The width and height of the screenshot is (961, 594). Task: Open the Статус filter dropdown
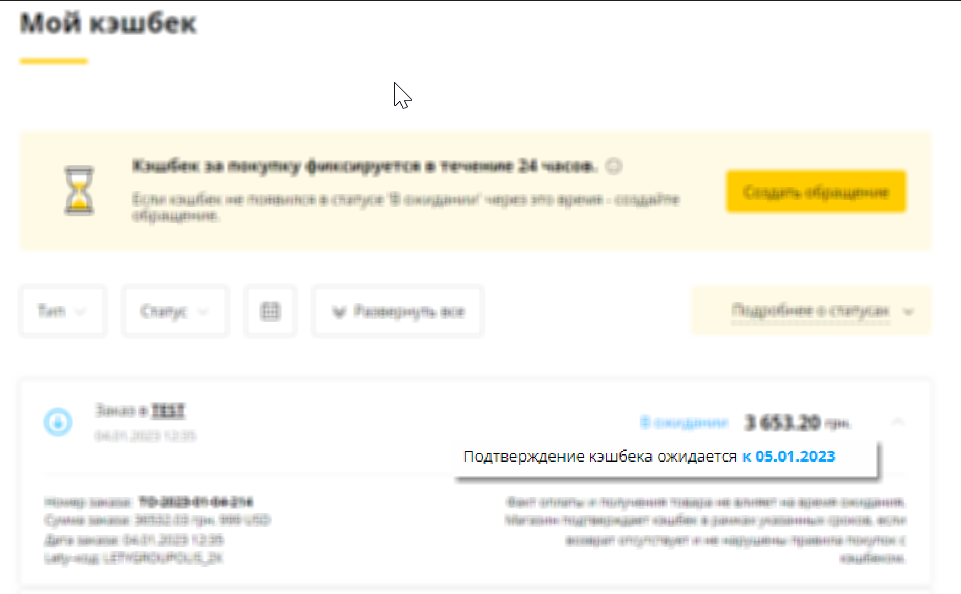175,311
